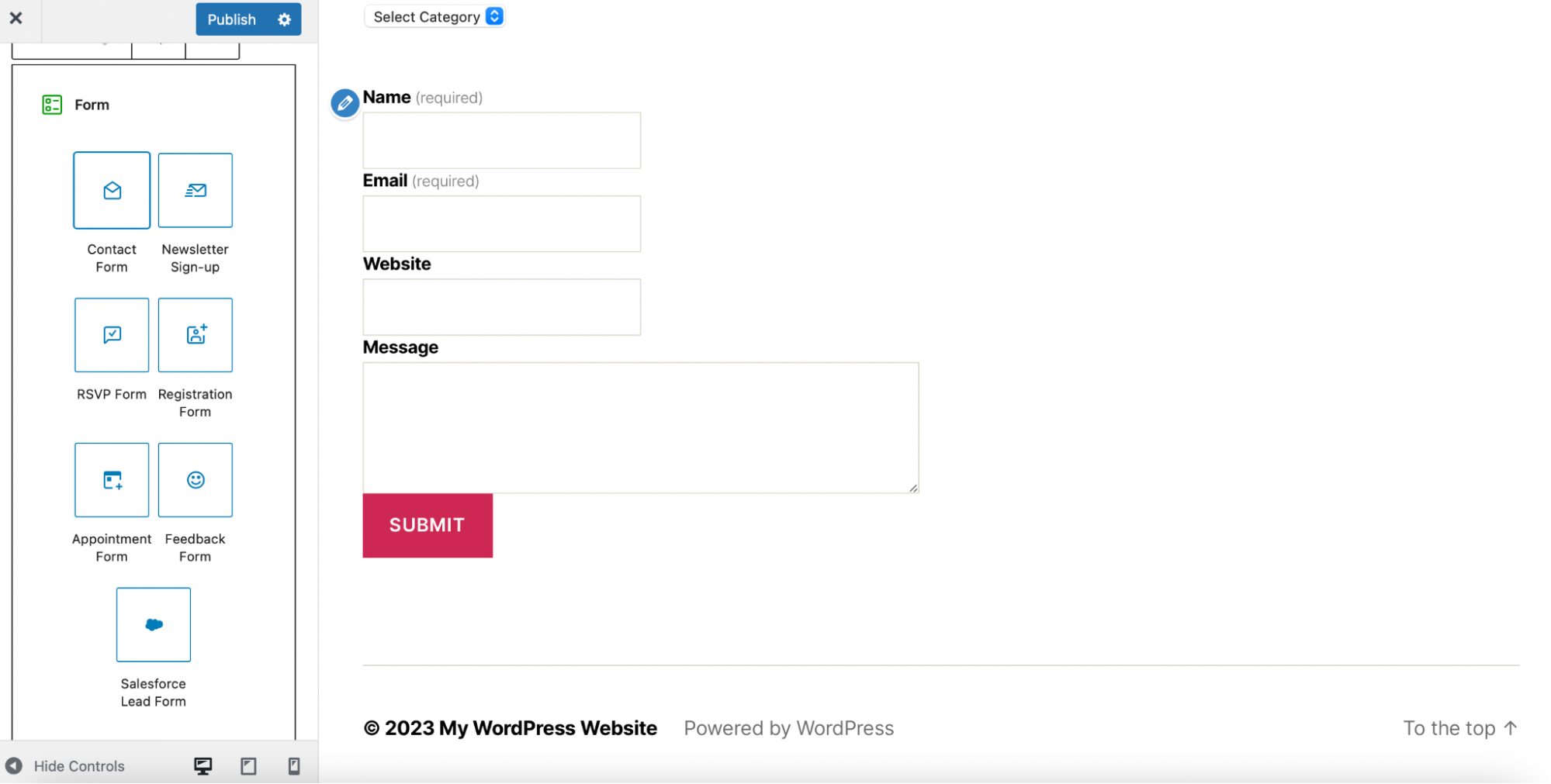Select the Contact Form icon
1551x784 pixels.
[x=112, y=191]
